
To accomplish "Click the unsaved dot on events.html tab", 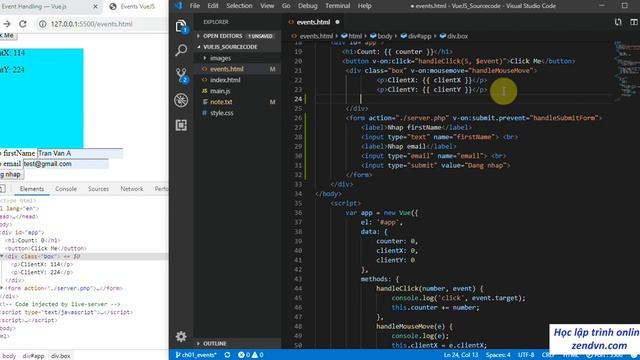I will tap(337, 22).
